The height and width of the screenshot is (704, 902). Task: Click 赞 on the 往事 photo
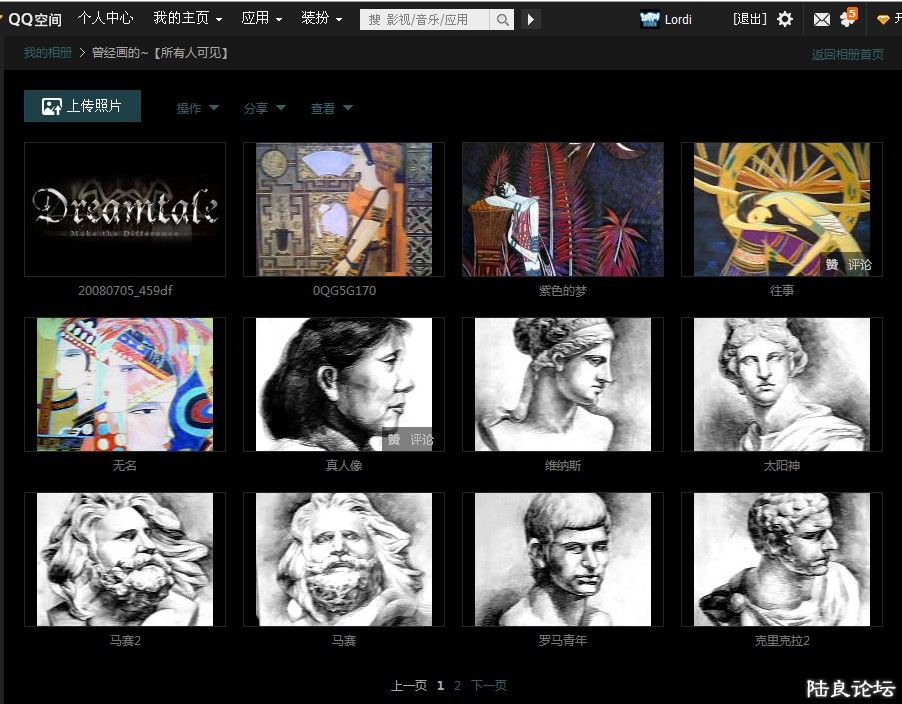831,265
